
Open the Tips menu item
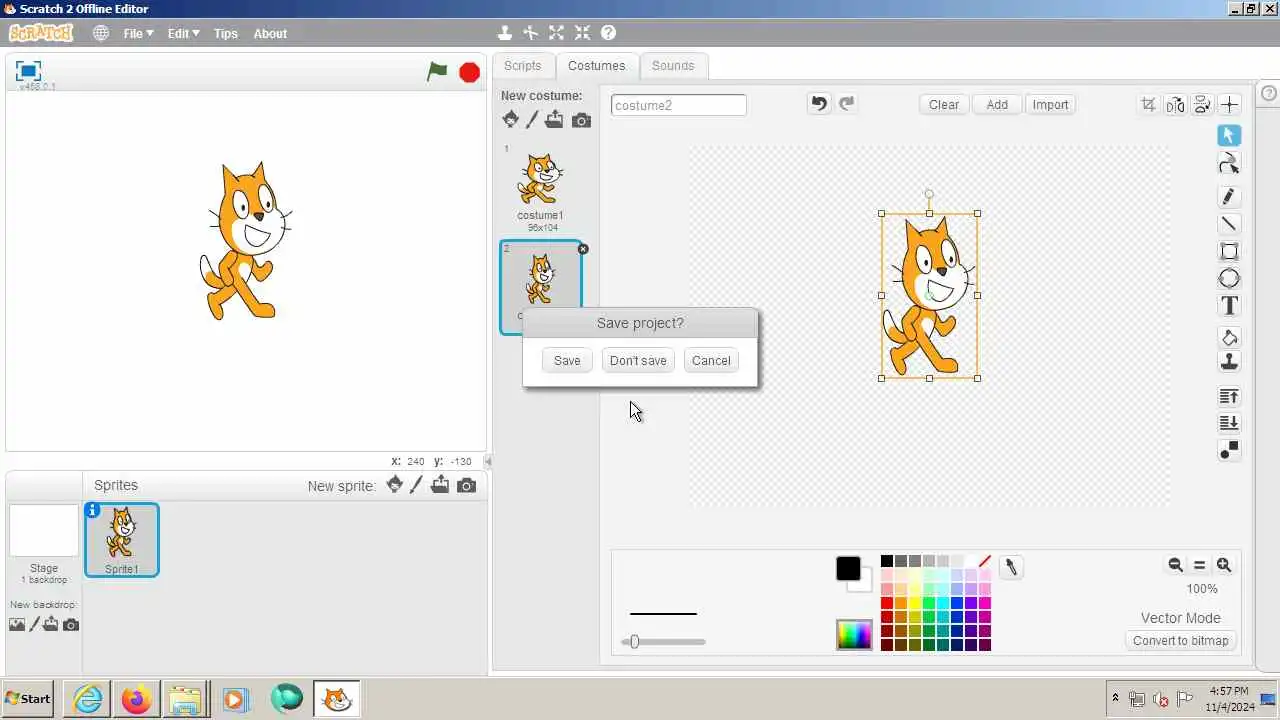coord(226,33)
